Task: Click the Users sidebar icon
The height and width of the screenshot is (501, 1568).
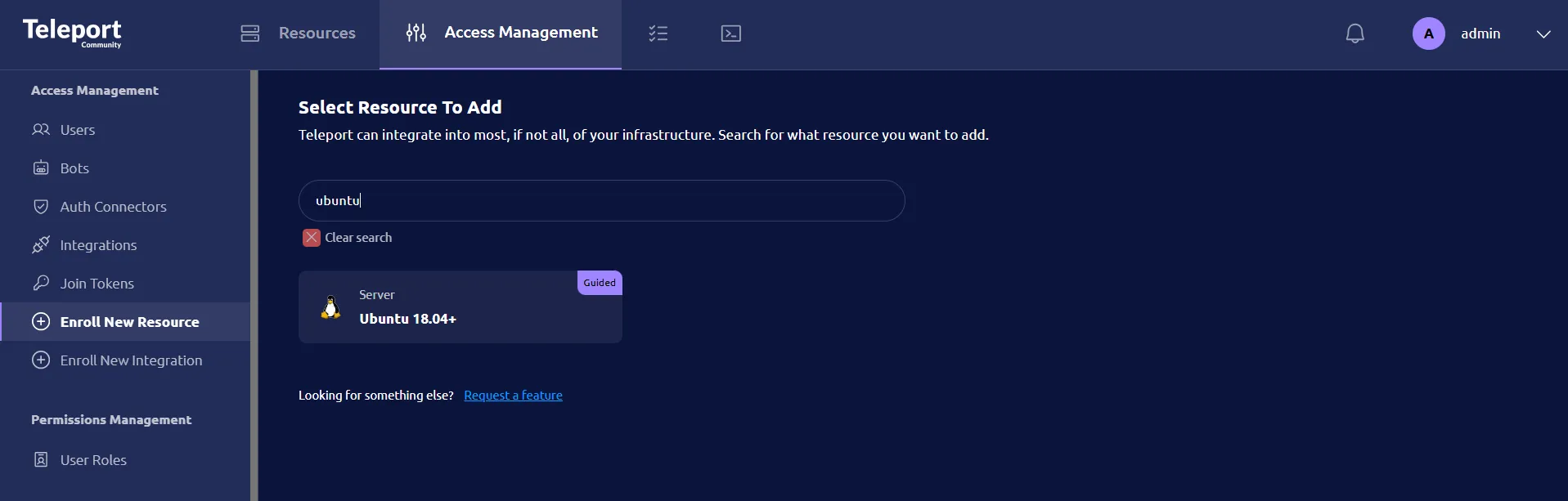Action: point(41,129)
